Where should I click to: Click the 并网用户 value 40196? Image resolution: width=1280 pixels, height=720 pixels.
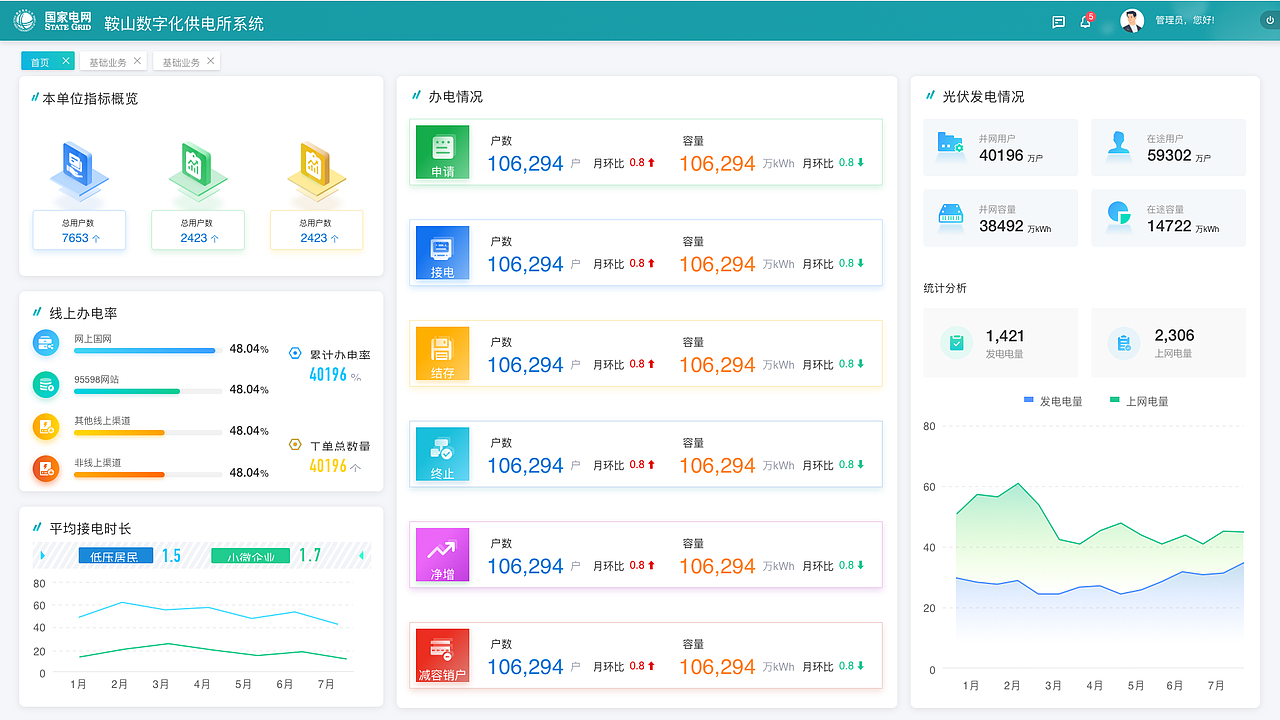1001,155
